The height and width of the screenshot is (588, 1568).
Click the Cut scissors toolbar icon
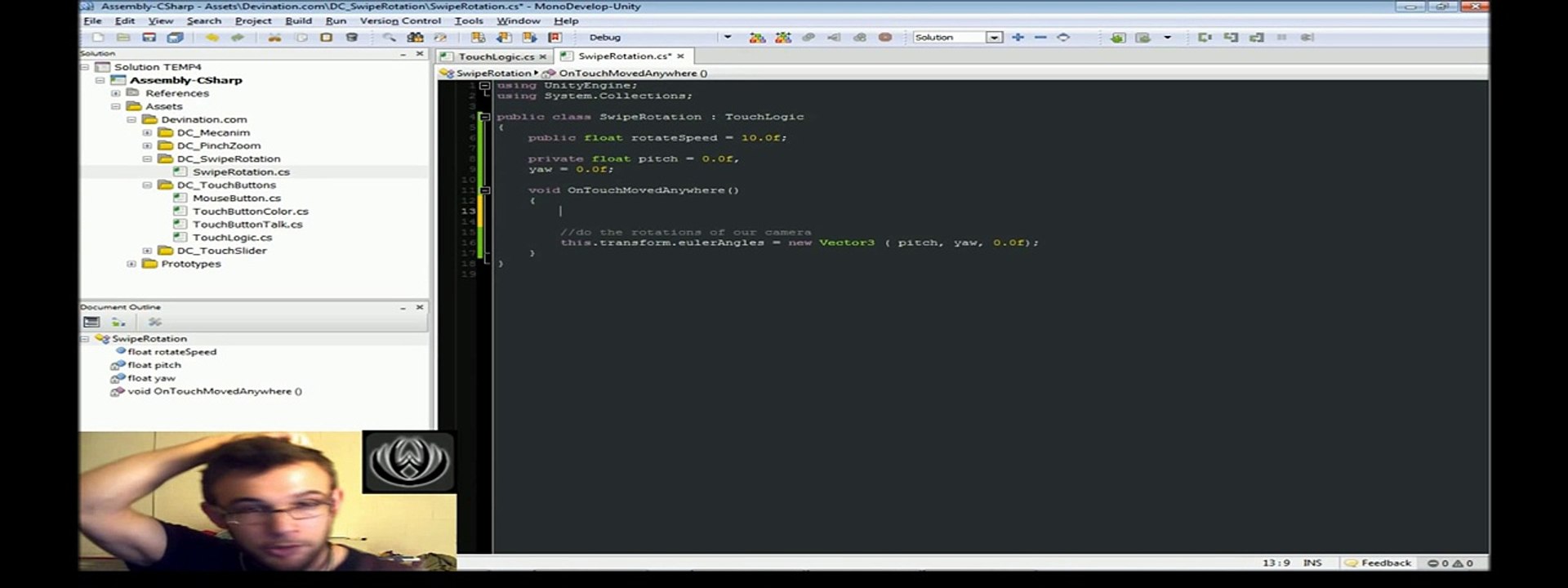click(x=274, y=38)
